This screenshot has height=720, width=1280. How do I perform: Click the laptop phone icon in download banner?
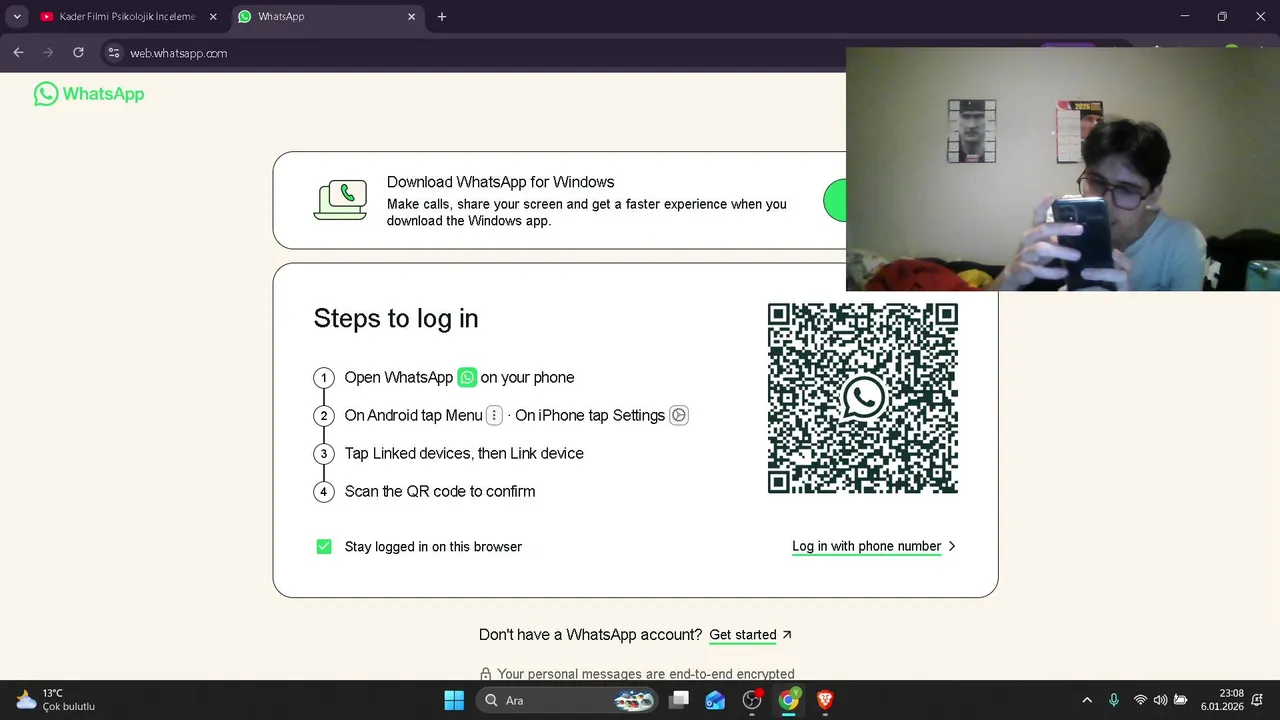(340, 200)
